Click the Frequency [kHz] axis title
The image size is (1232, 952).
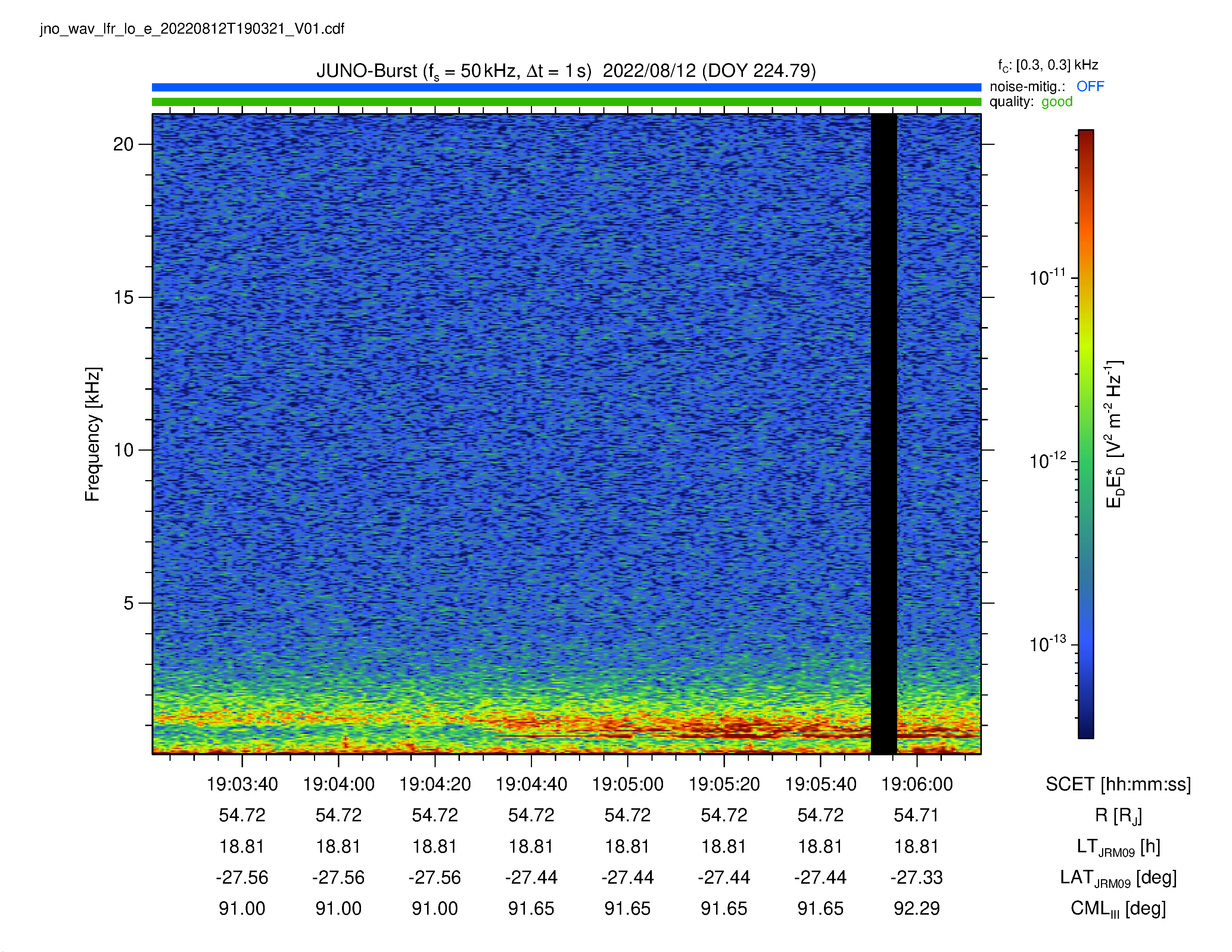(x=93, y=434)
